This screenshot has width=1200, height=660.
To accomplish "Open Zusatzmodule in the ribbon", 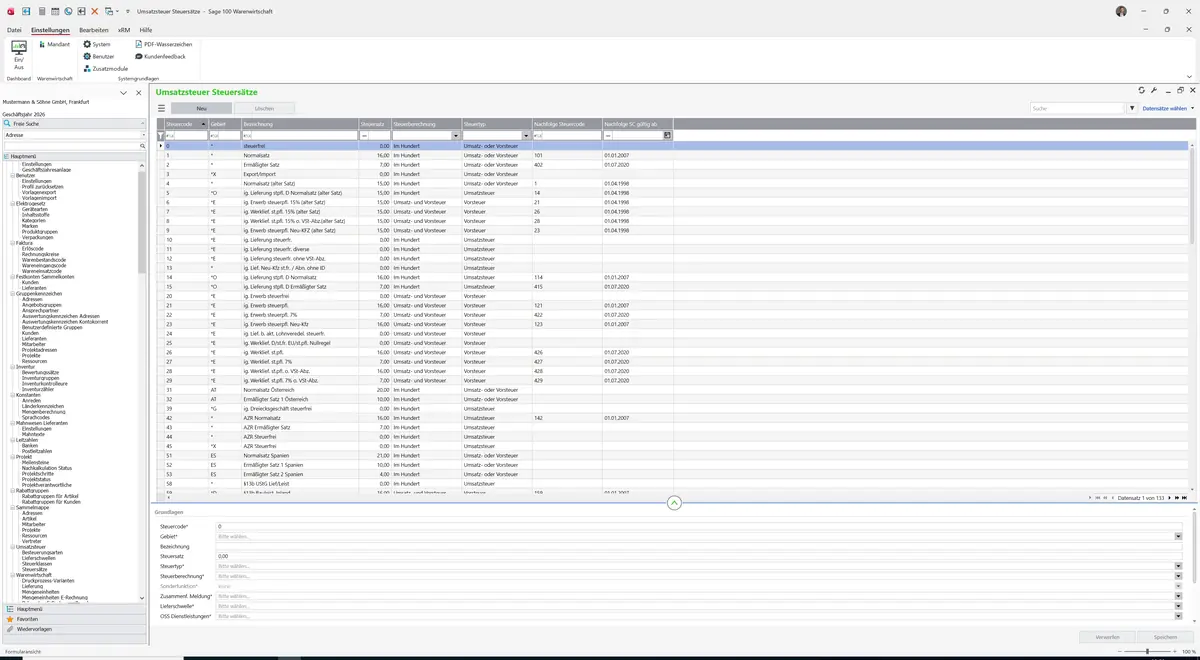I will tap(105, 68).
